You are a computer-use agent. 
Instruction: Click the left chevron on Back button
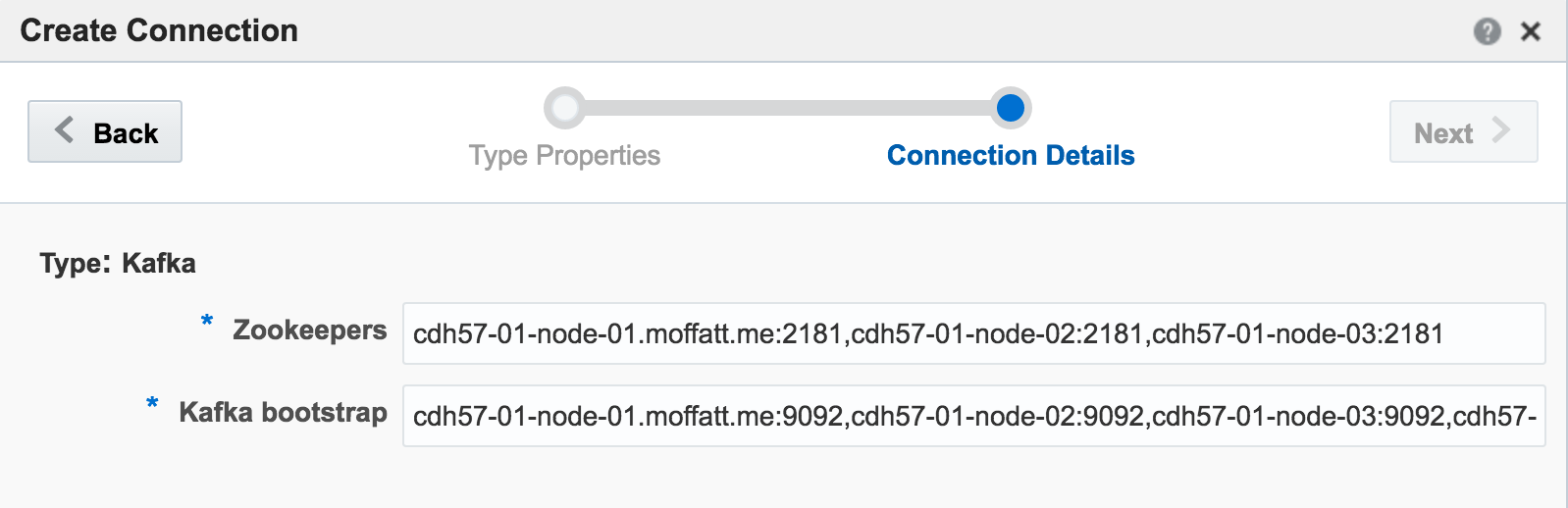[x=64, y=130]
